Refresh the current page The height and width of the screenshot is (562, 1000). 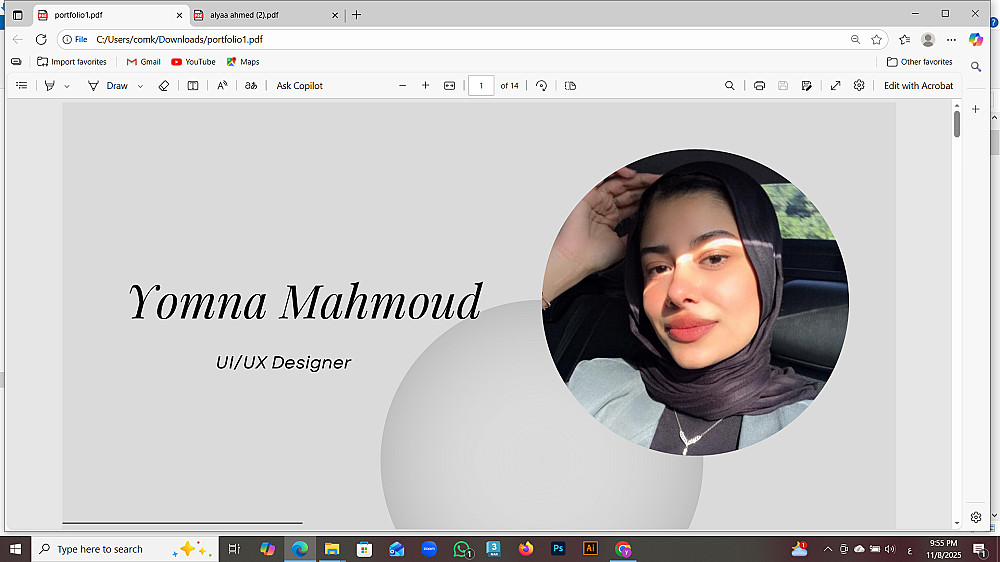[x=41, y=40]
